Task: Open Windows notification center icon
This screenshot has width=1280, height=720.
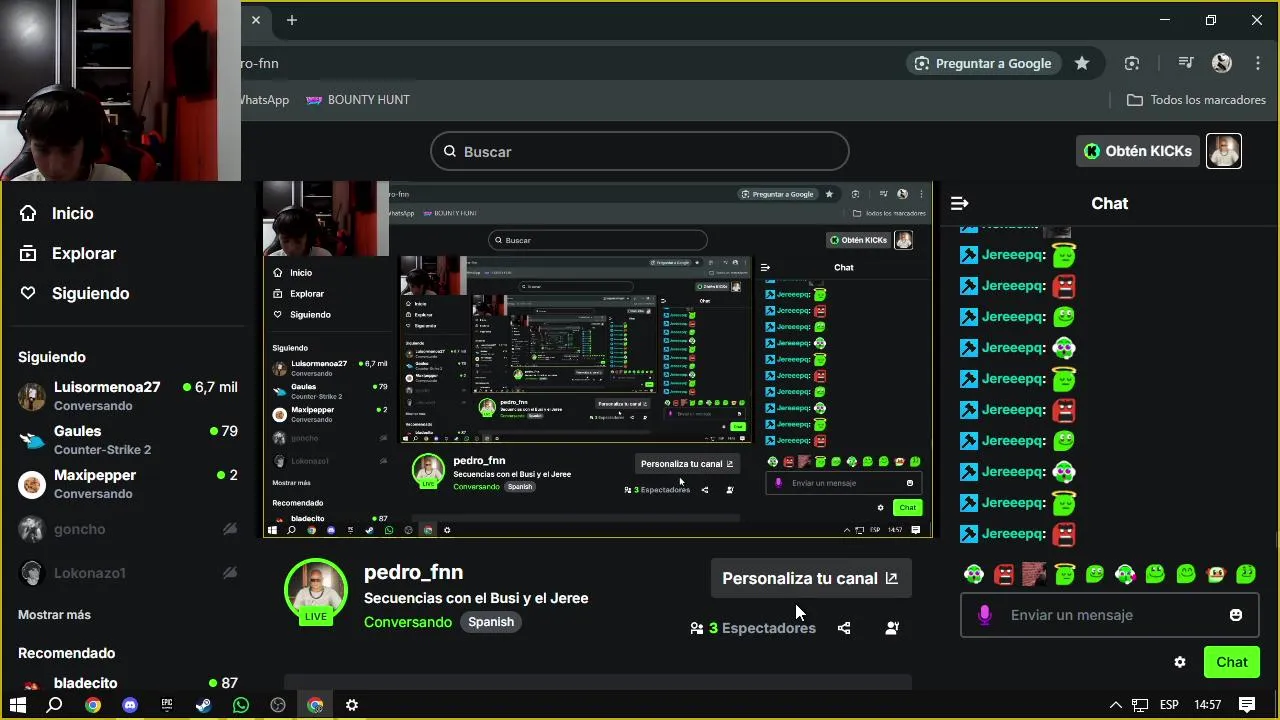Action: coord(1247,705)
